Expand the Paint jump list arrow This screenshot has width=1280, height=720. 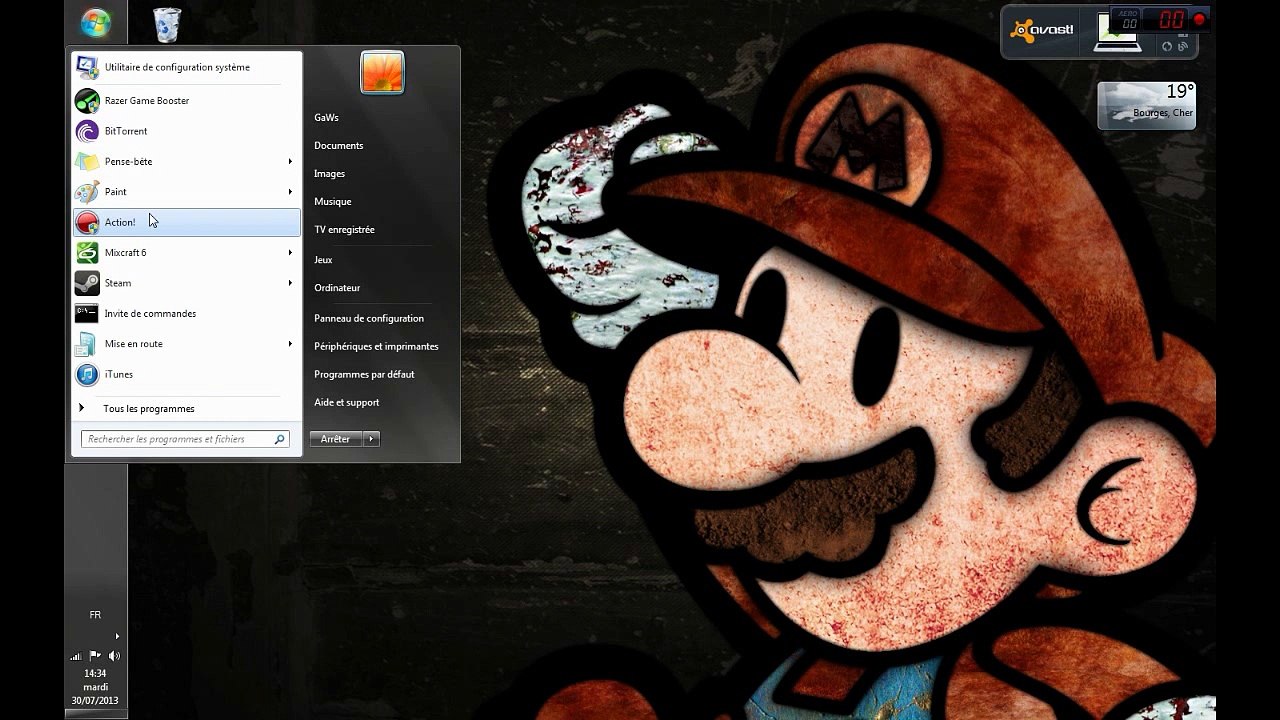(290, 192)
